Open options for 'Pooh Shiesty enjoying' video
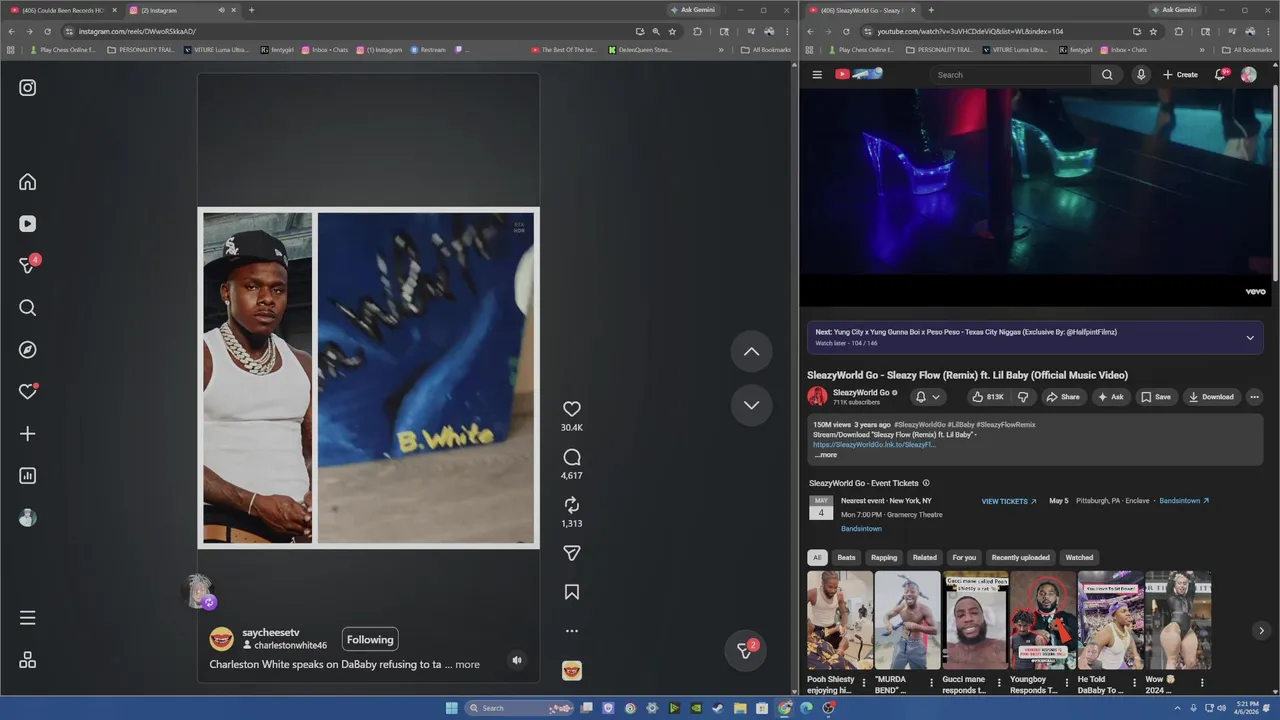The width and height of the screenshot is (1280, 720). pos(864,683)
